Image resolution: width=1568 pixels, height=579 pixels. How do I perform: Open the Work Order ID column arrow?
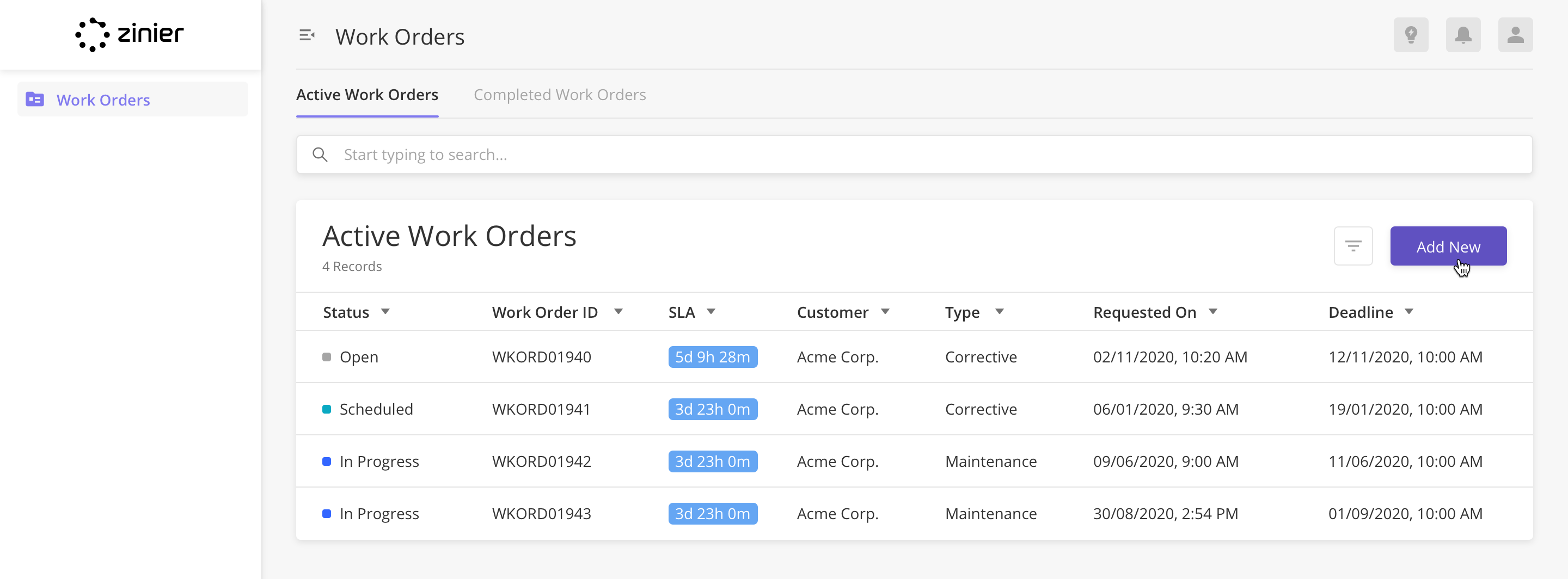[618, 312]
